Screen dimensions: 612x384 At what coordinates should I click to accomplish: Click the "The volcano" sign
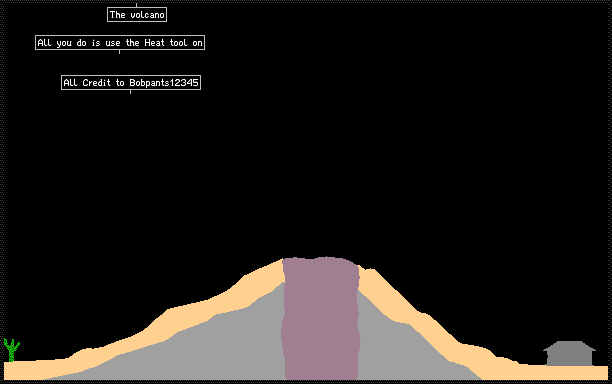point(137,15)
